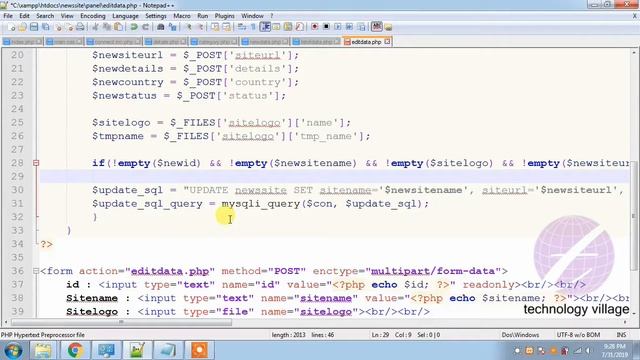Viewport: 640px width, 360px height.
Task: Toggle the indent guide button
Action: point(265,27)
